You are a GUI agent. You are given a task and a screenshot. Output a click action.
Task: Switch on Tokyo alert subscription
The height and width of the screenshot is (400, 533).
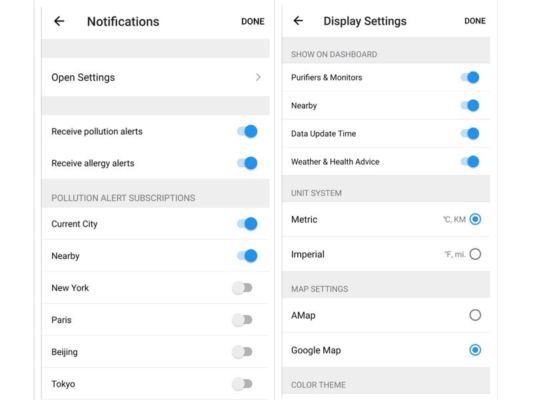coord(242,384)
